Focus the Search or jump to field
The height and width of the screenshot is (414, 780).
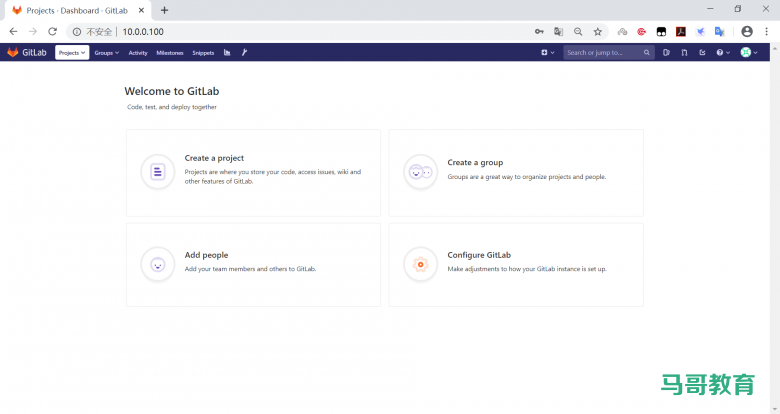pos(608,52)
